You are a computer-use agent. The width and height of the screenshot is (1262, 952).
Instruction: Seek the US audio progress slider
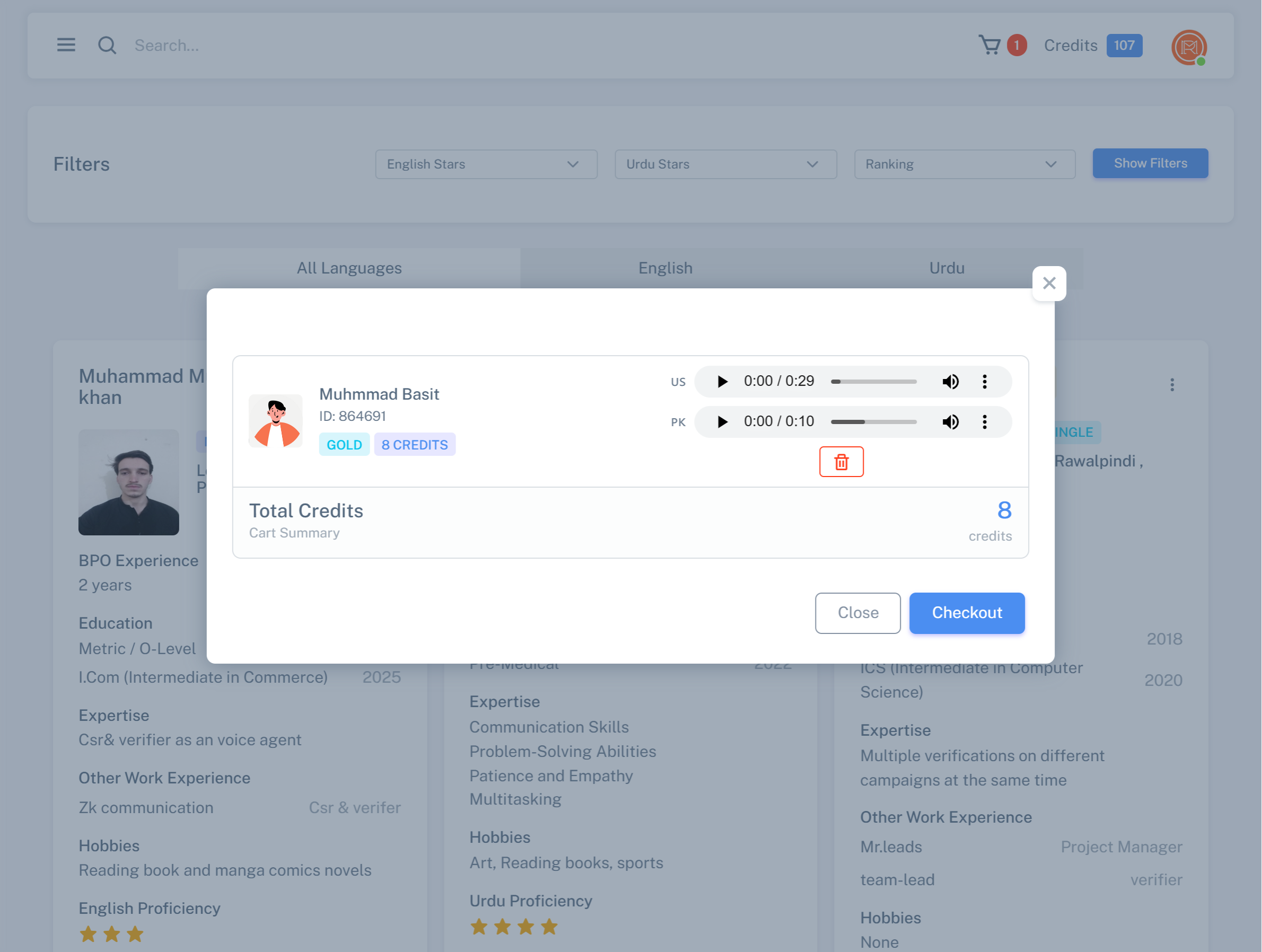pyautogui.click(x=873, y=382)
